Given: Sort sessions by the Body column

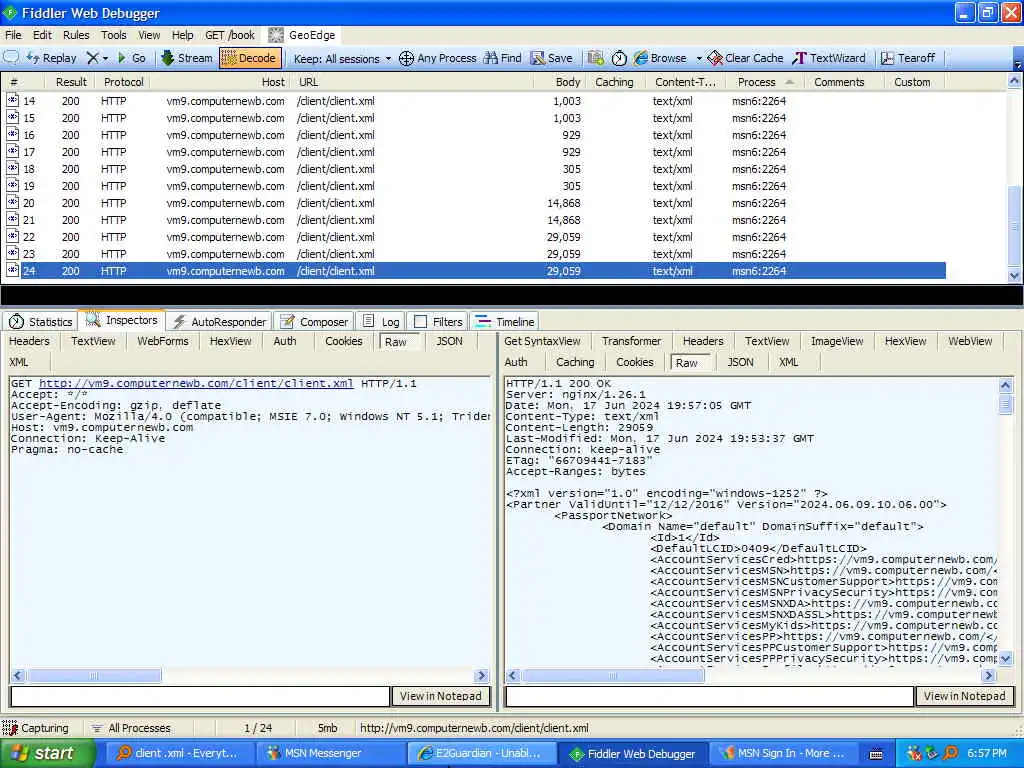Looking at the screenshot, I should pyautogui.click(x=568, y=82).
